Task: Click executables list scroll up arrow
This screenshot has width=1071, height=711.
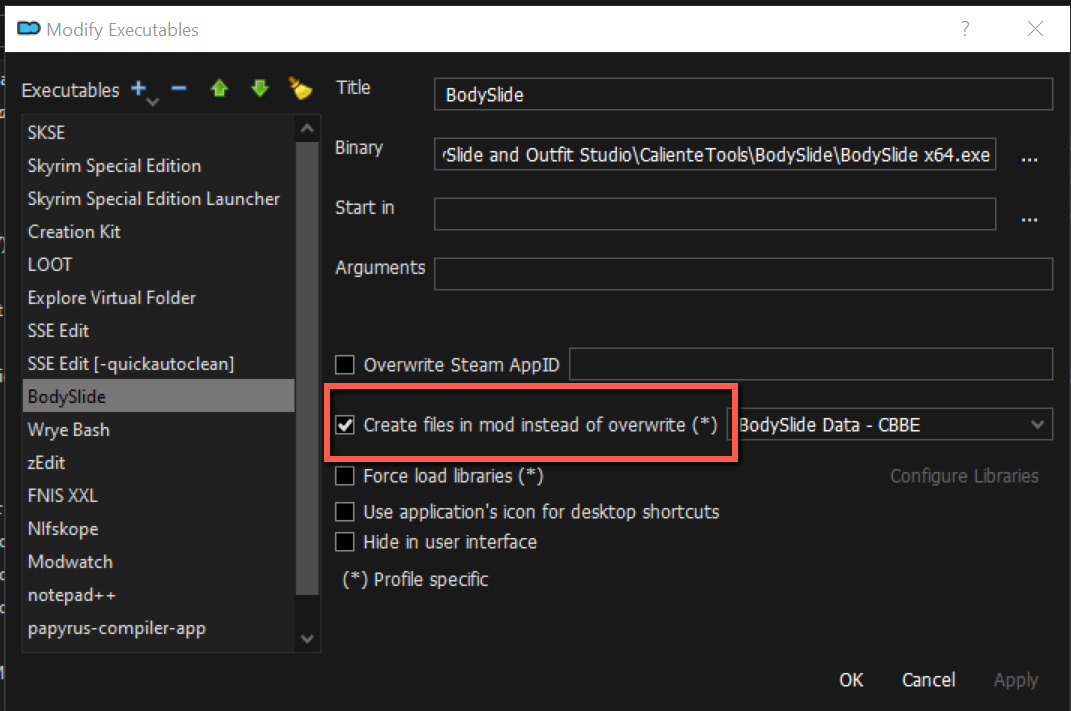Action: tap(307, 128)
